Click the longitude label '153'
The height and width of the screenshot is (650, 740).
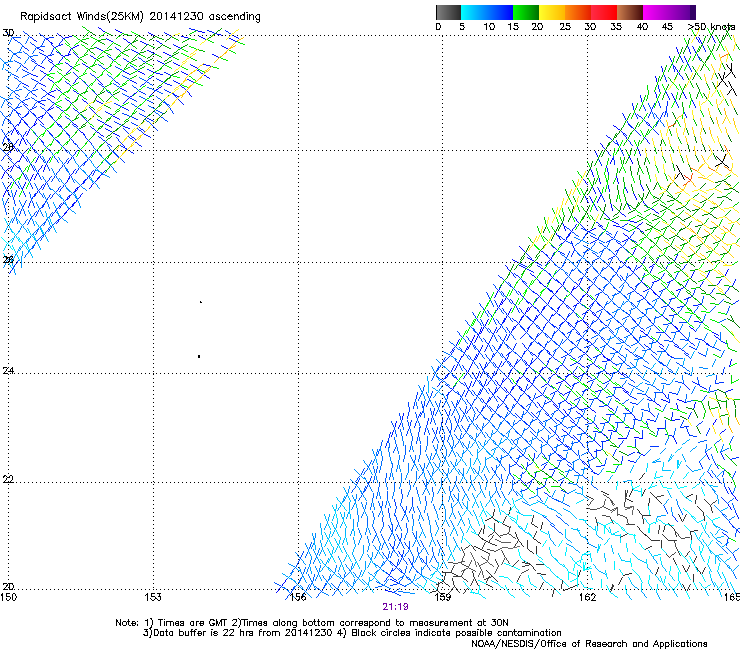point(153,597)
